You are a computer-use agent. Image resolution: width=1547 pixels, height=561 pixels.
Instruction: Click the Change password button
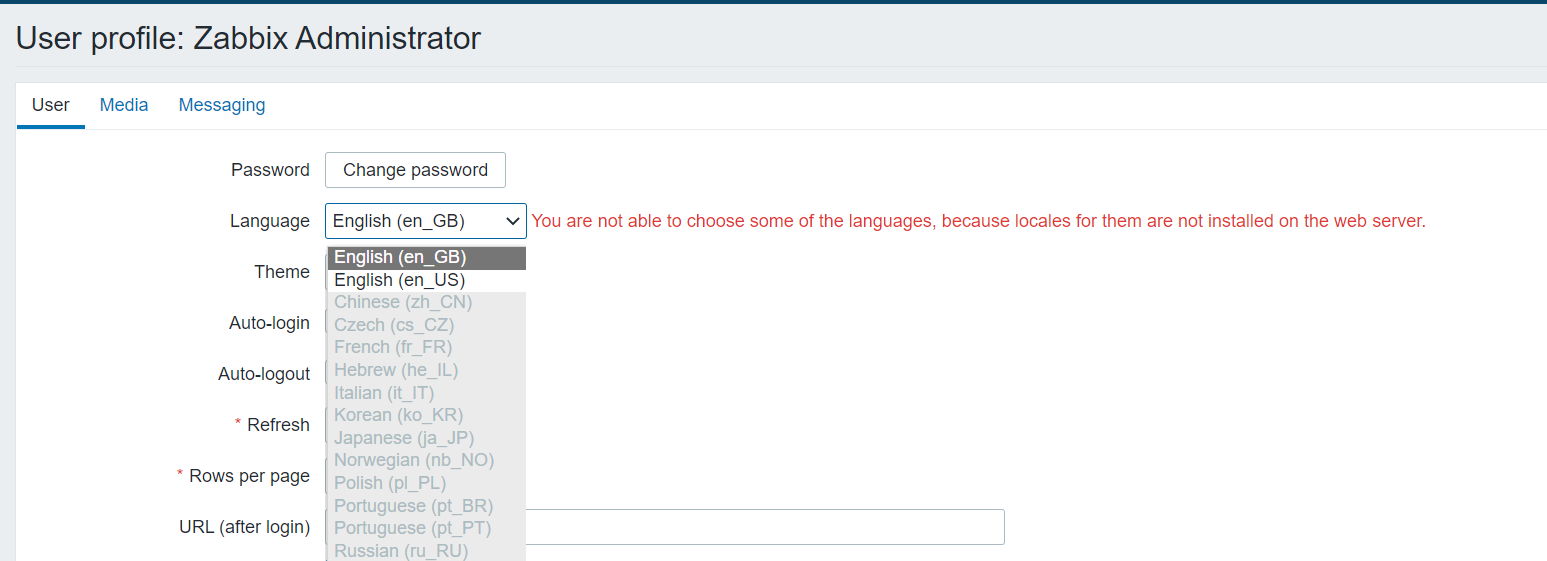pyautogui.click(x=415, y=170)
